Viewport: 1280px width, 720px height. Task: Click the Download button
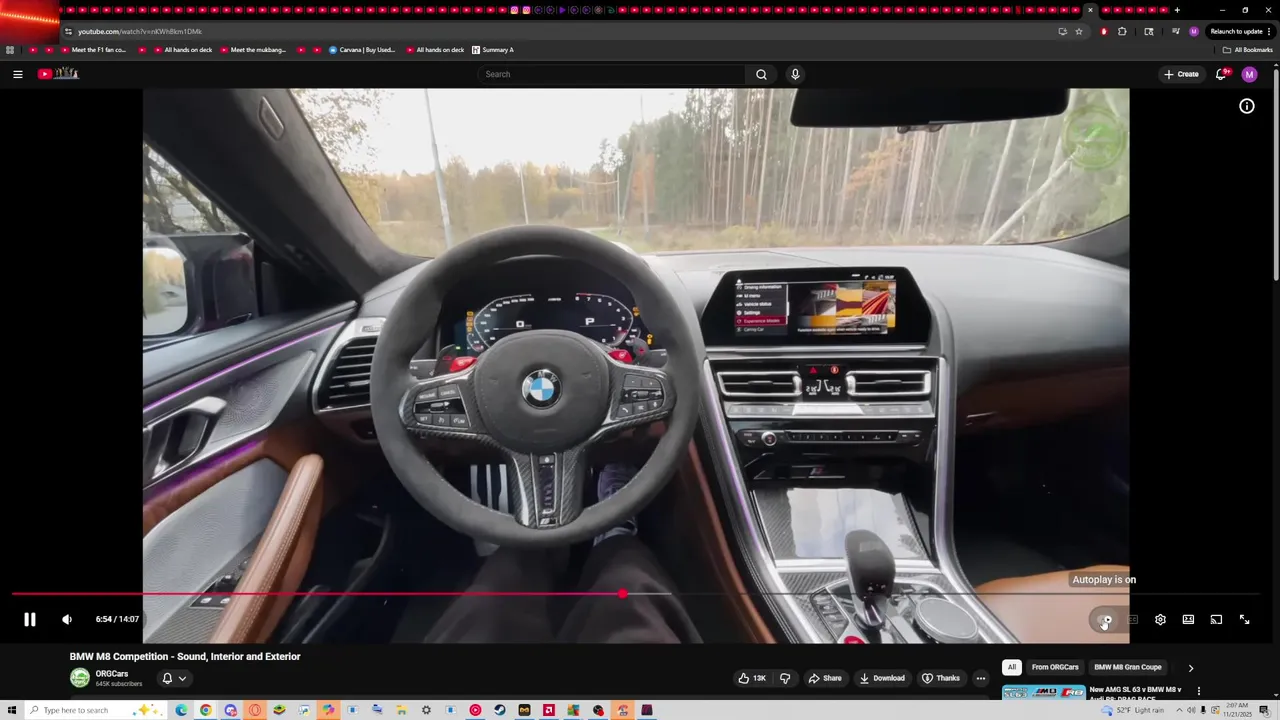point(882,678)
